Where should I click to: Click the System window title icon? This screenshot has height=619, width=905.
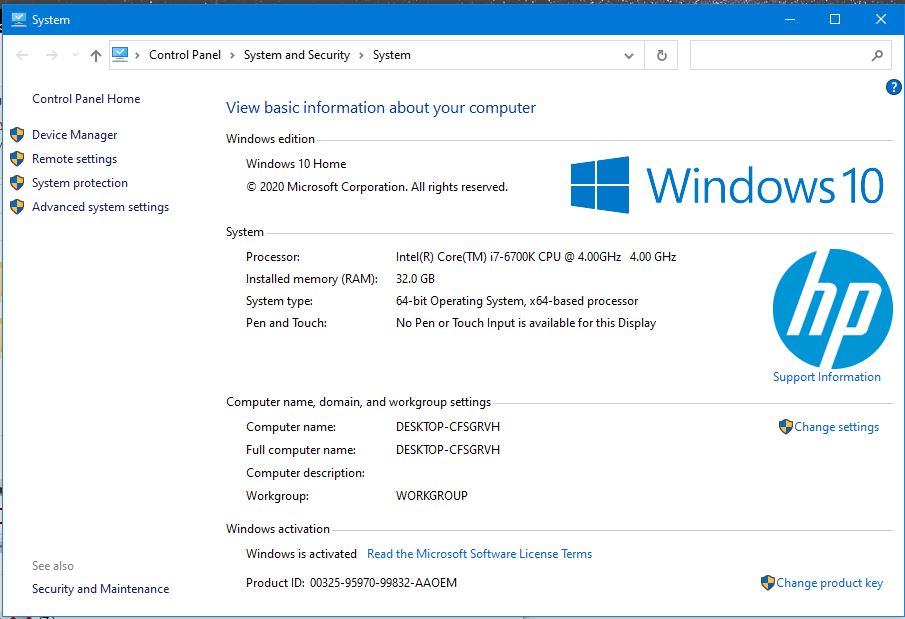tap(18, 20)
